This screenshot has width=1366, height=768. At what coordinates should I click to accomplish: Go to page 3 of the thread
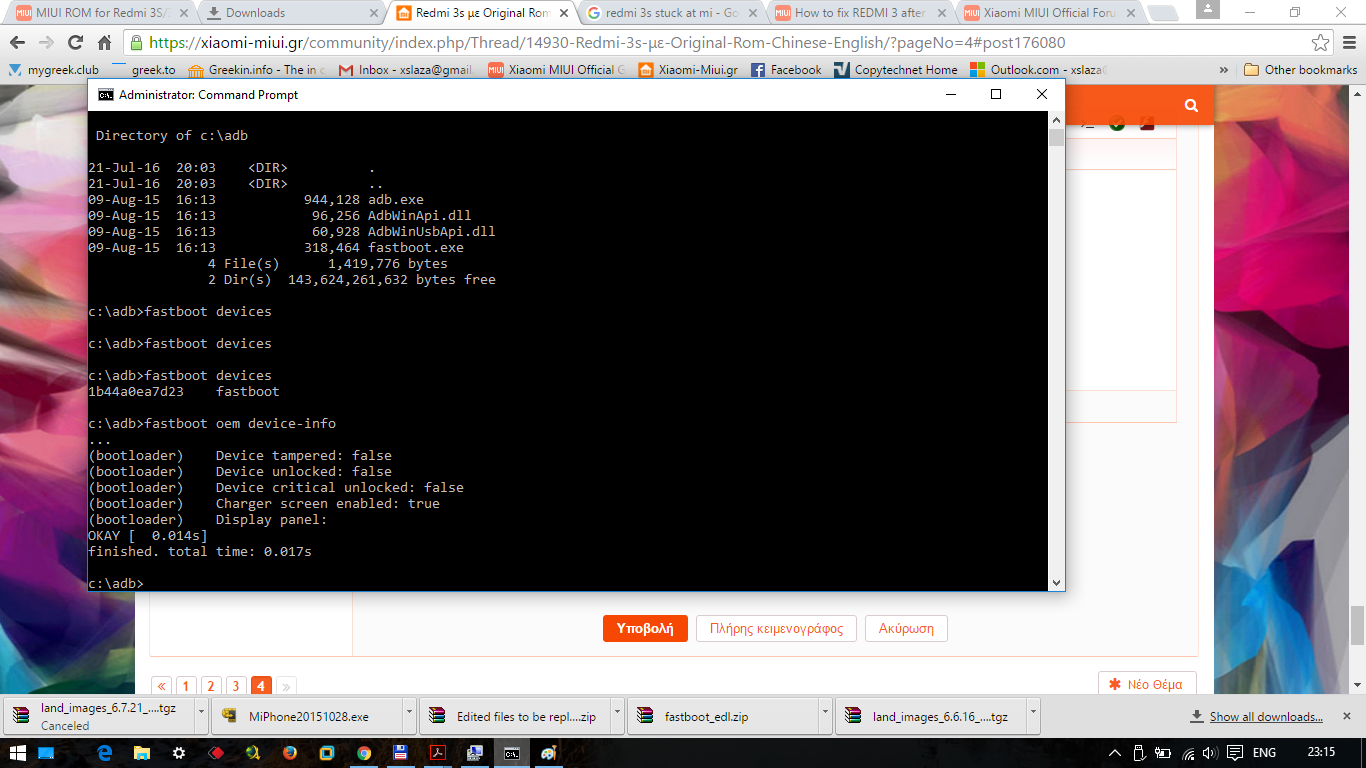236,686
